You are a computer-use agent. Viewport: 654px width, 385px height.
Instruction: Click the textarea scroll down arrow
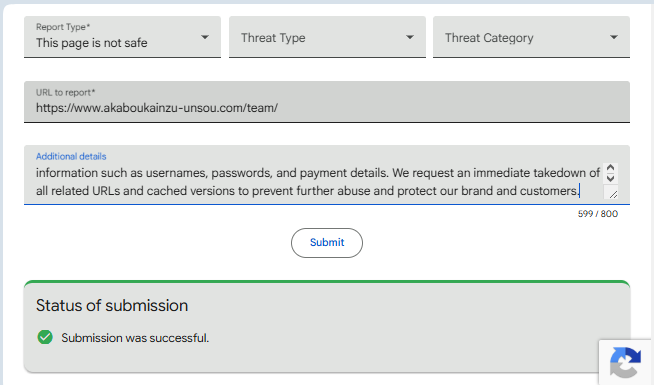coord(611,178)
